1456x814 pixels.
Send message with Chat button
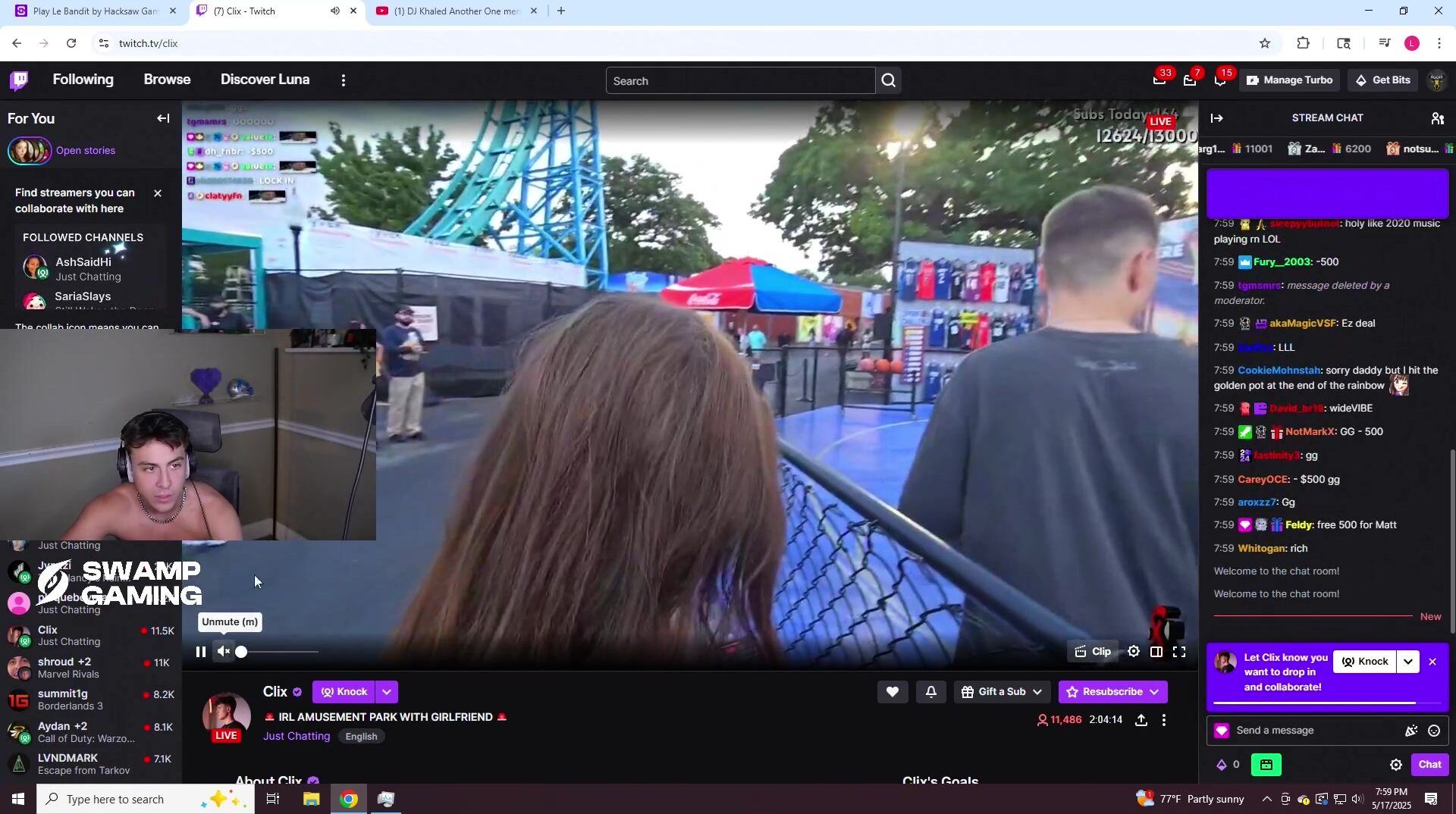tap(1429, 765)
